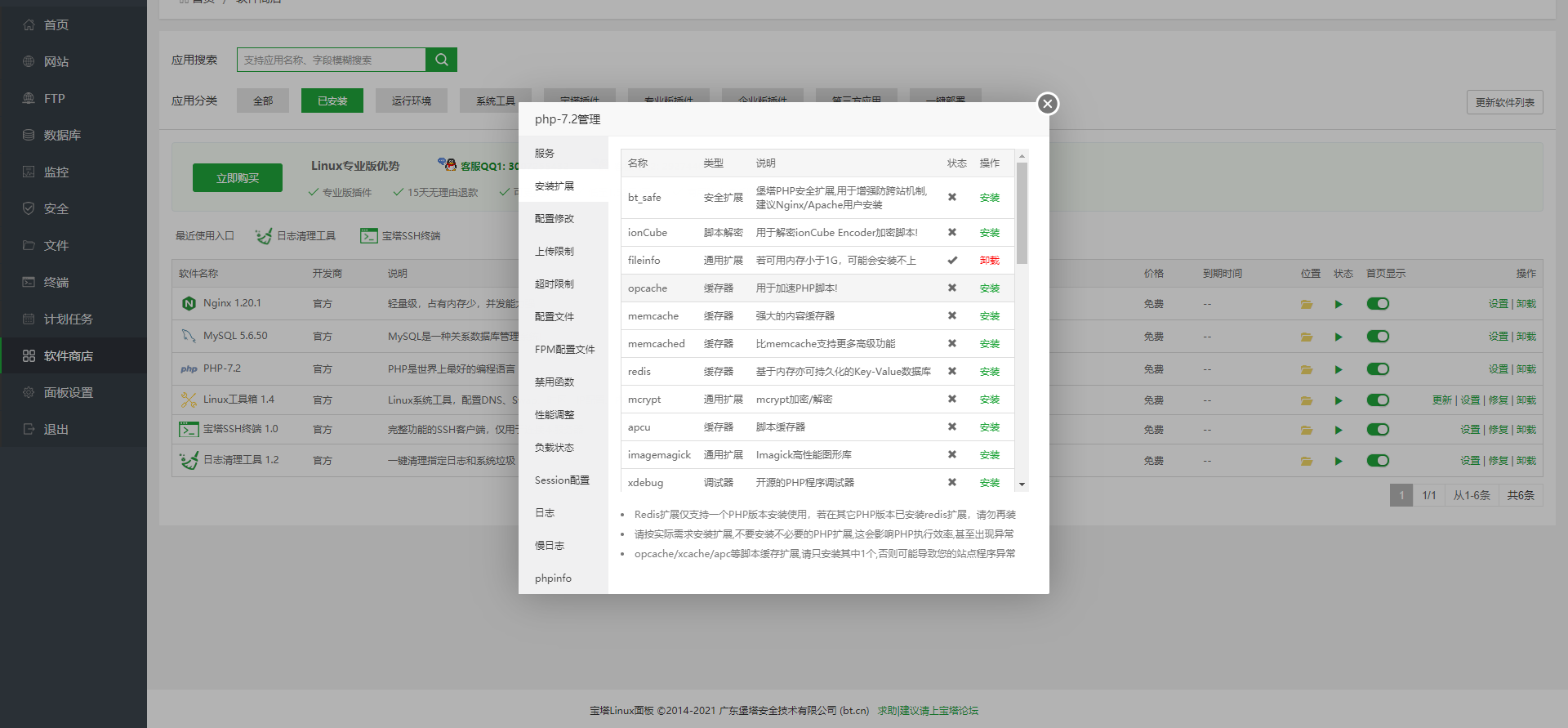Open the 宝塔SSH终端 shortcut icon
Screen dimensions: 1568x728
tap(369, 236)
